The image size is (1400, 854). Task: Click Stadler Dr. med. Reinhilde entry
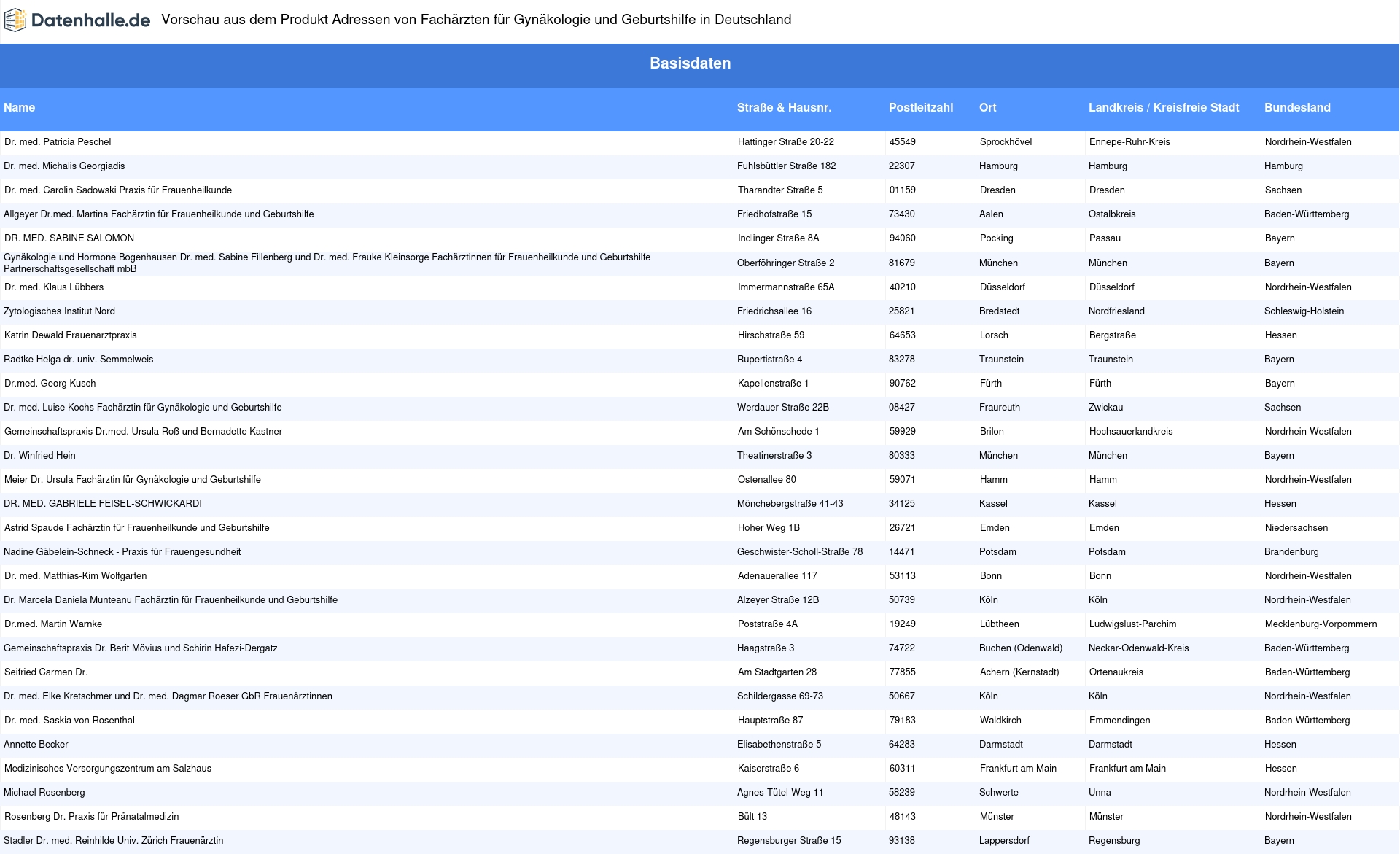(x=114, y=841)
